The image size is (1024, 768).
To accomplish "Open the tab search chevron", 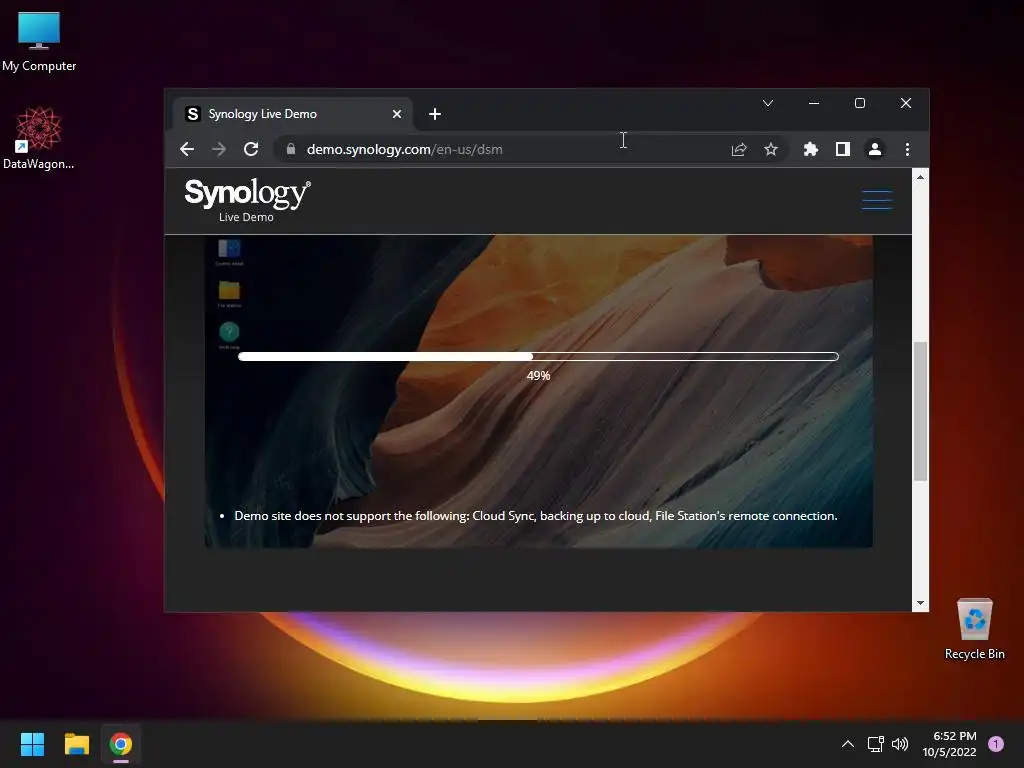I will [x=768, y=103].
